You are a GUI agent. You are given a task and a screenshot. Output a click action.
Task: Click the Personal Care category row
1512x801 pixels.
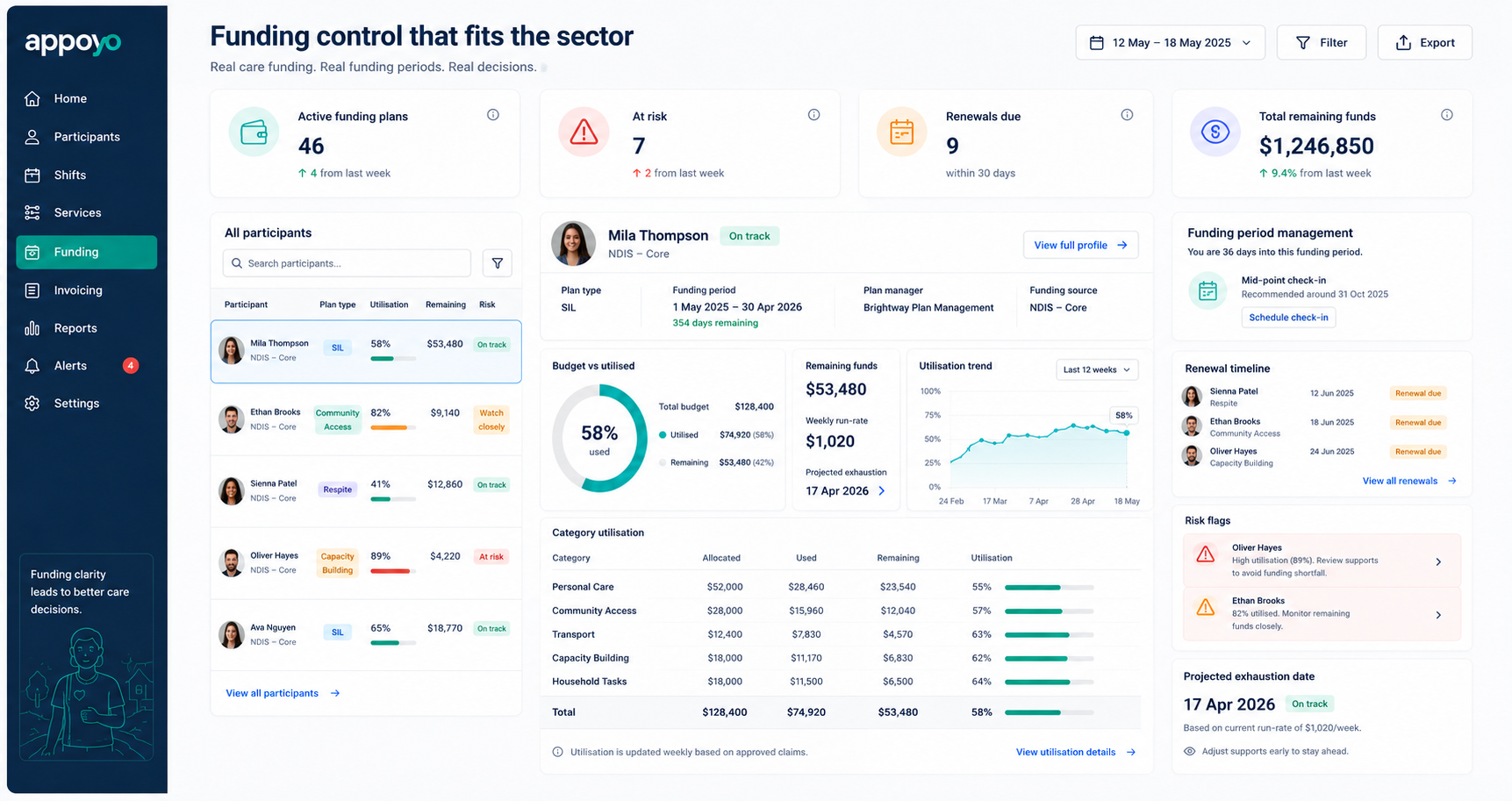click(845, 587)
